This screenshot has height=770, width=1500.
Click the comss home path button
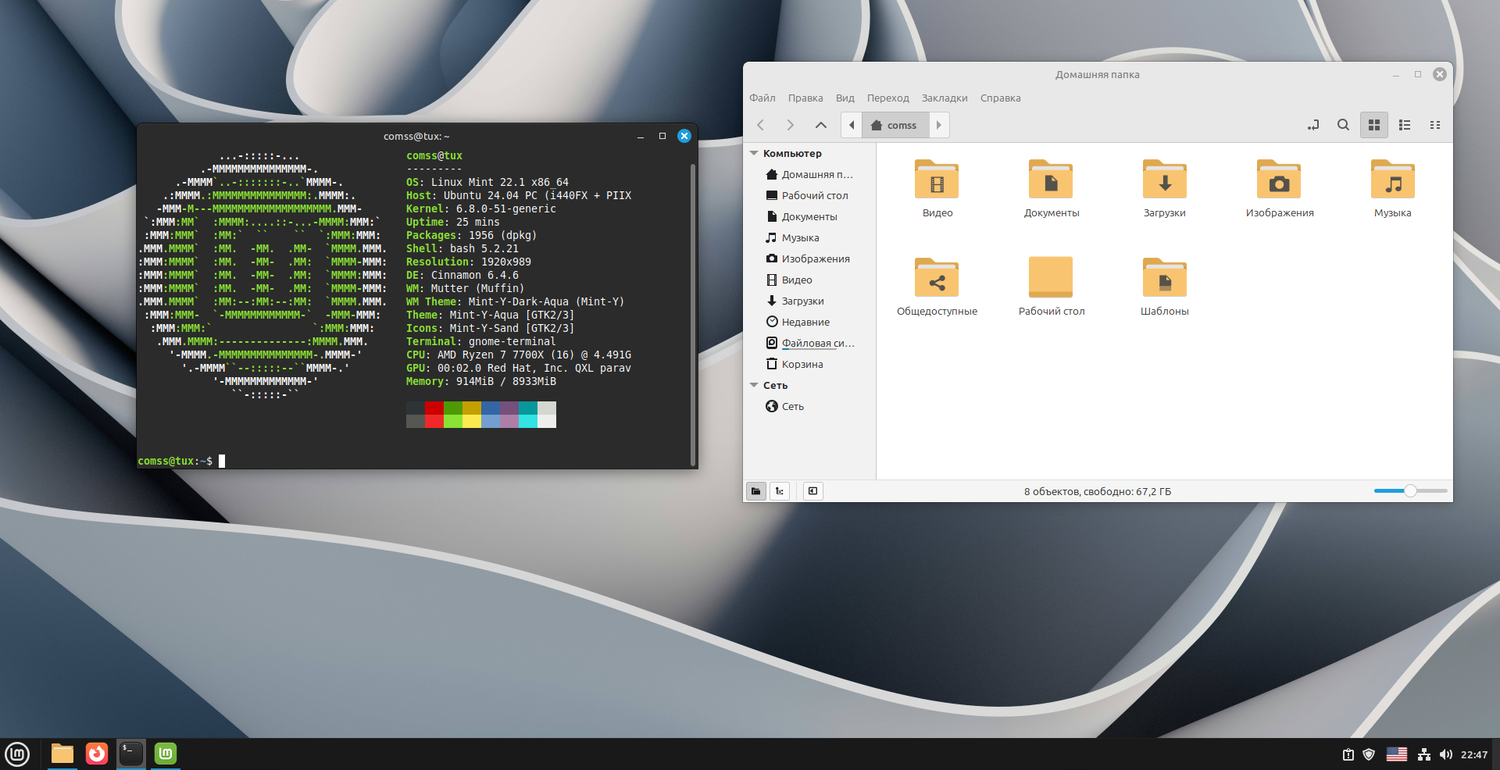894,125
